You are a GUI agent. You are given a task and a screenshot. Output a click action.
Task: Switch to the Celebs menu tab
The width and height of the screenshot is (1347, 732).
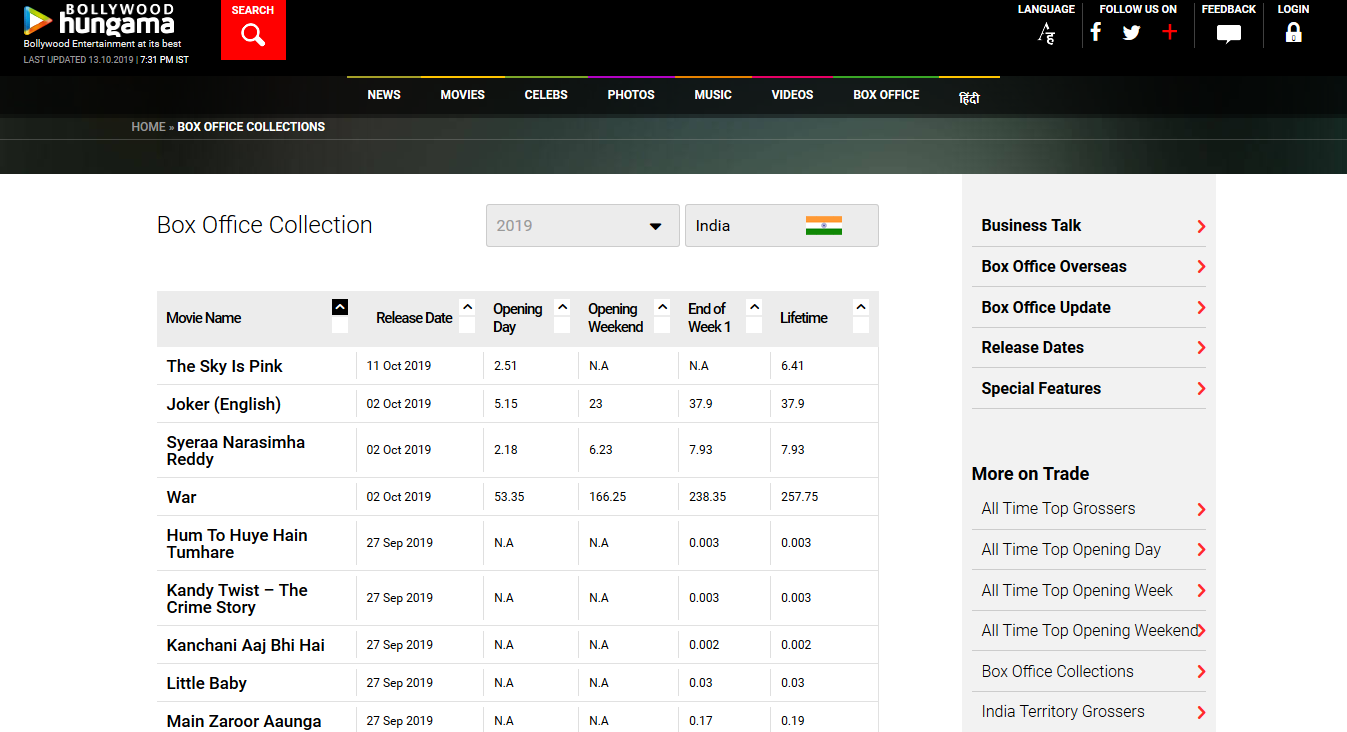(x=546, y=95)
